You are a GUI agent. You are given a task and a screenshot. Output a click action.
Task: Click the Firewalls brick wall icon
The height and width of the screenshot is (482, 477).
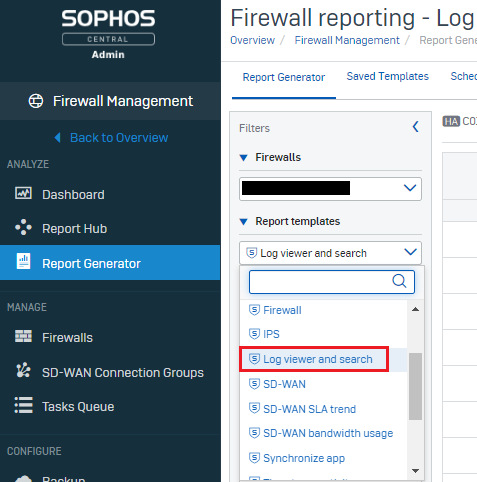pyautogui.click(x=23, y=336)
